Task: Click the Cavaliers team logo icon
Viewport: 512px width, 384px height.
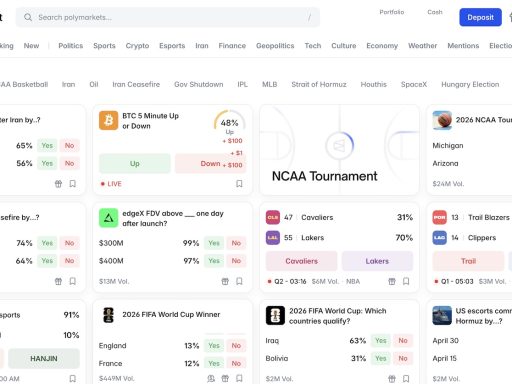Action: (x=273, y=217)
